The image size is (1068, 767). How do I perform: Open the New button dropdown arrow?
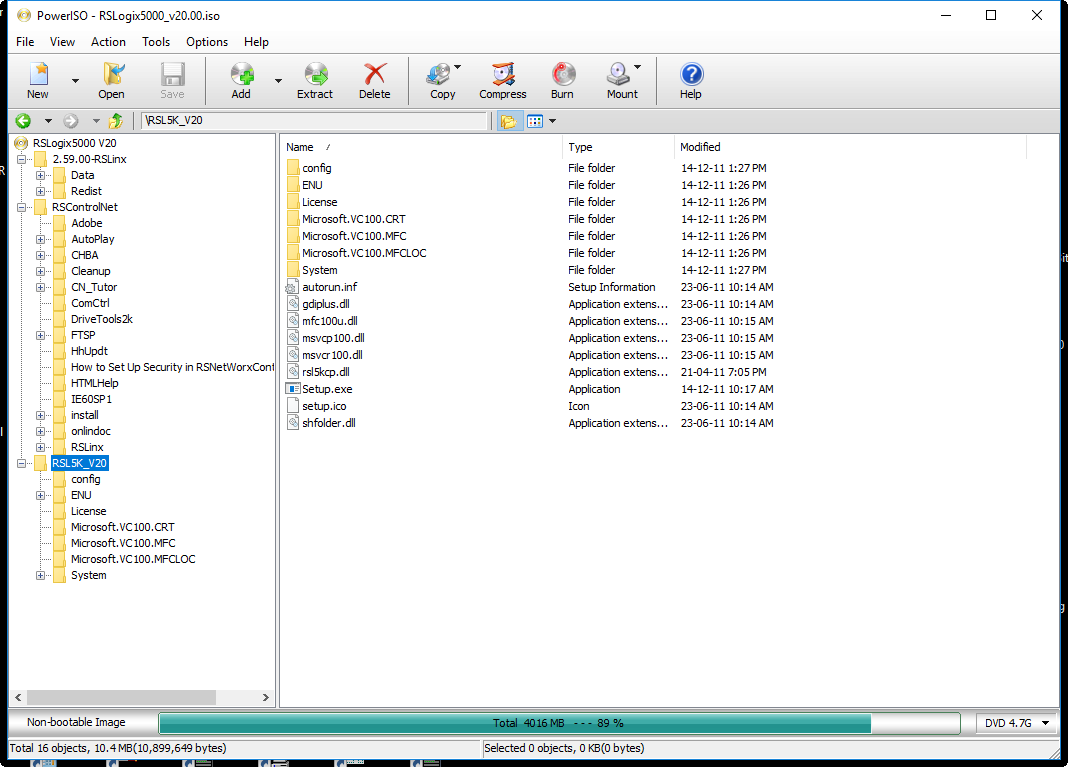click(x=75, y=81)
